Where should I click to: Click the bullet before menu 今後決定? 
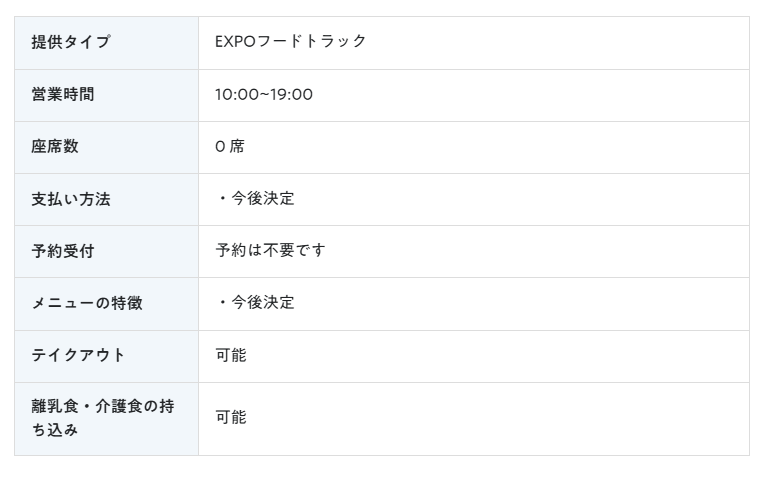(x=222, y=302)
